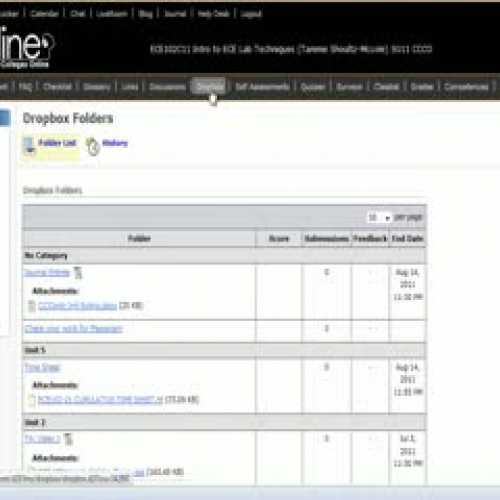The height and width of the screenshot is (500, 500).
Task: Open the Folder List icon
Action: pos(29,146)
